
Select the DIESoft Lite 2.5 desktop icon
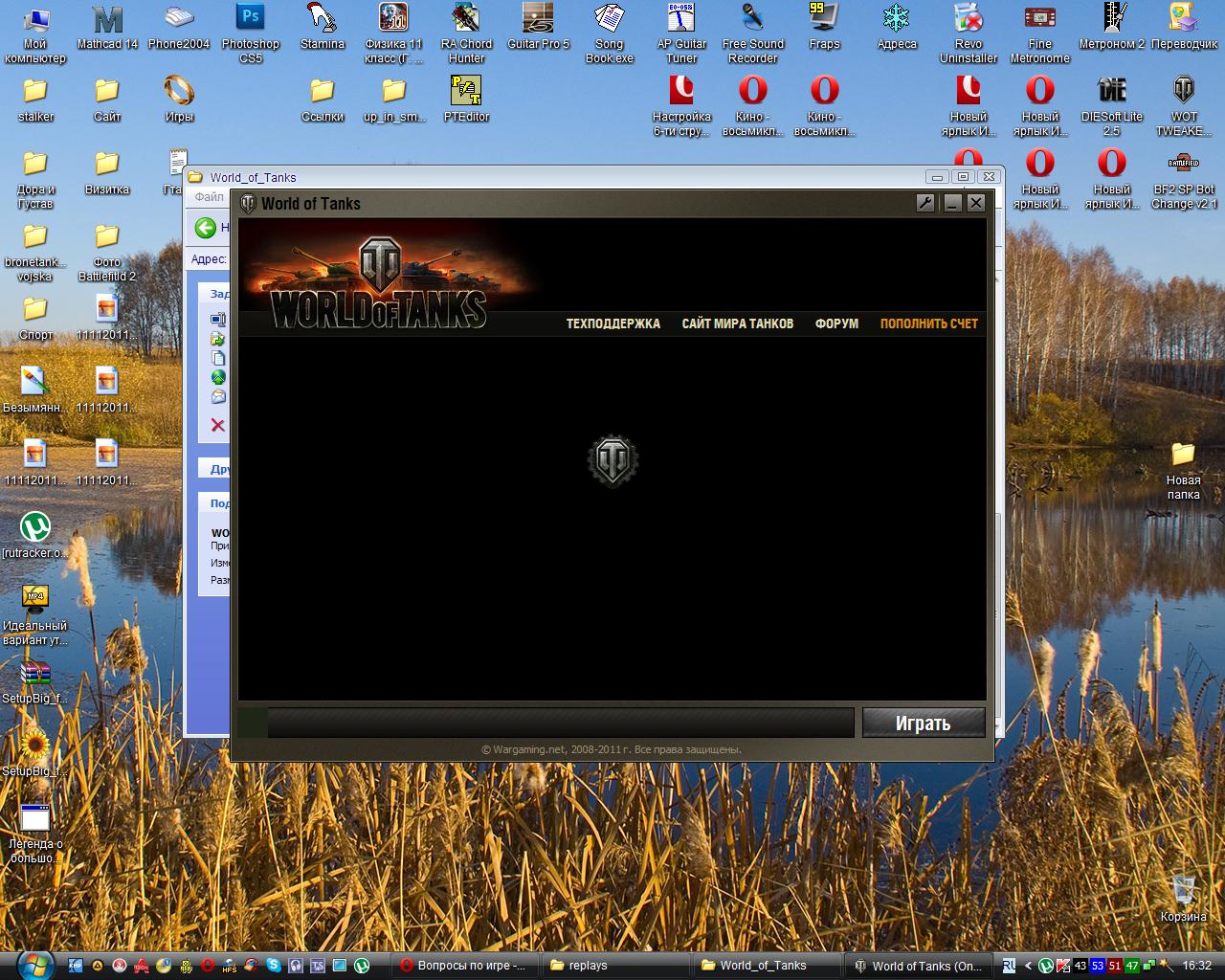1112,107
